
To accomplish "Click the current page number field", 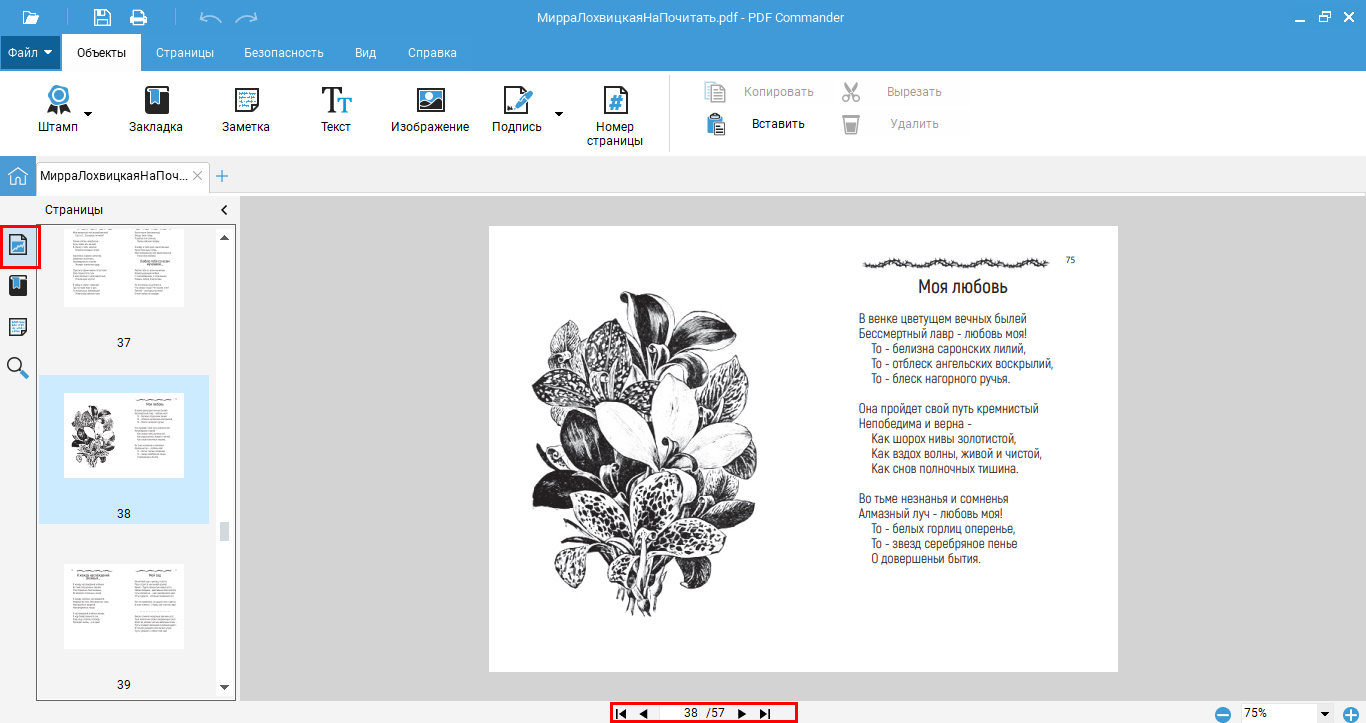I will coord(690,713).
